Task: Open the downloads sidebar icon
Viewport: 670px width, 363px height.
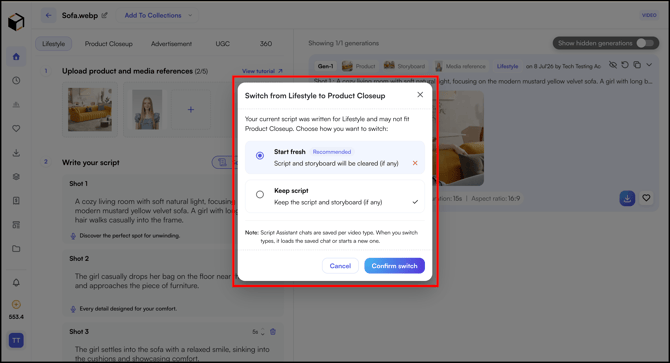Action: [16, 153]
